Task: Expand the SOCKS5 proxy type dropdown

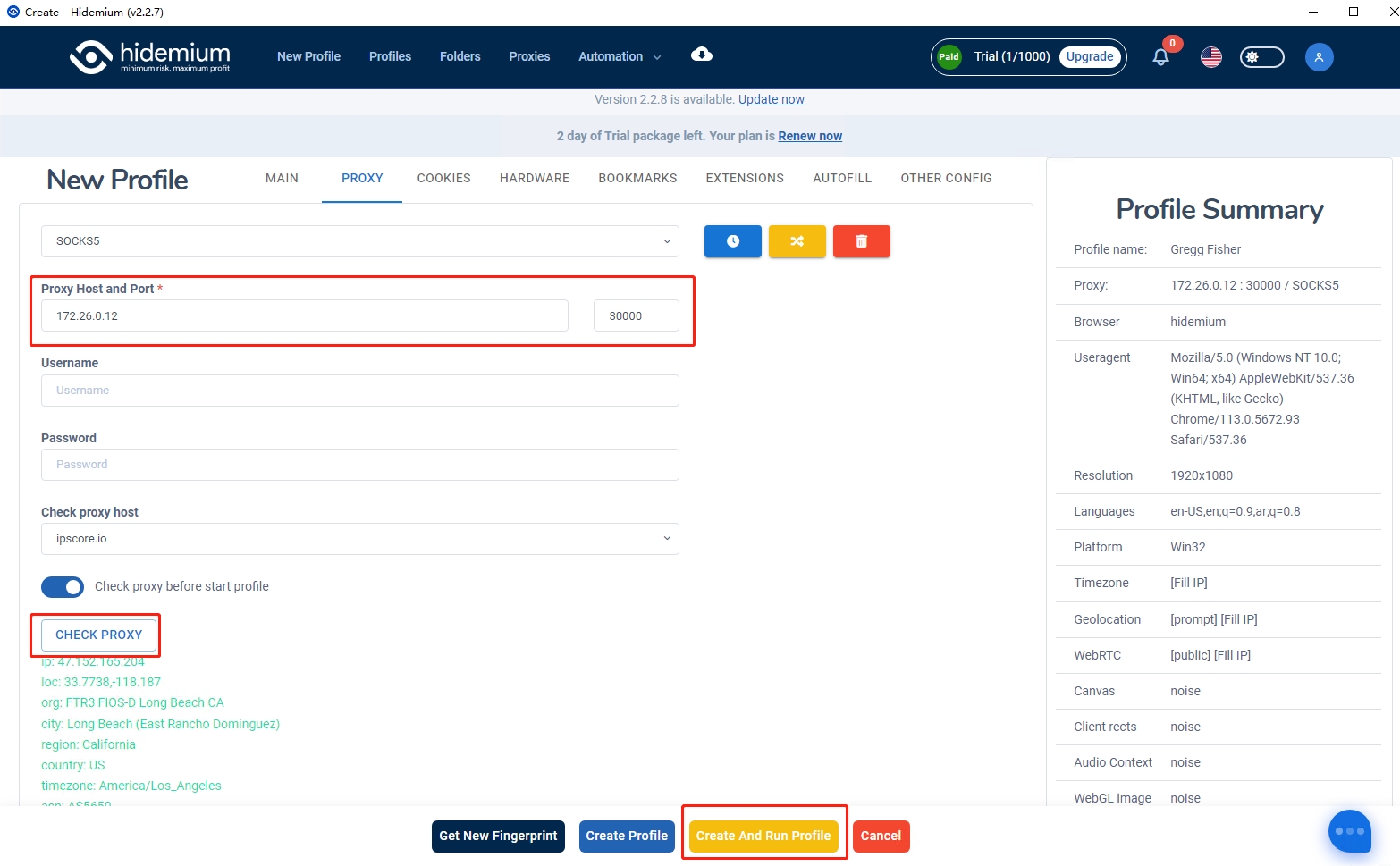Action: coord(359,241)
